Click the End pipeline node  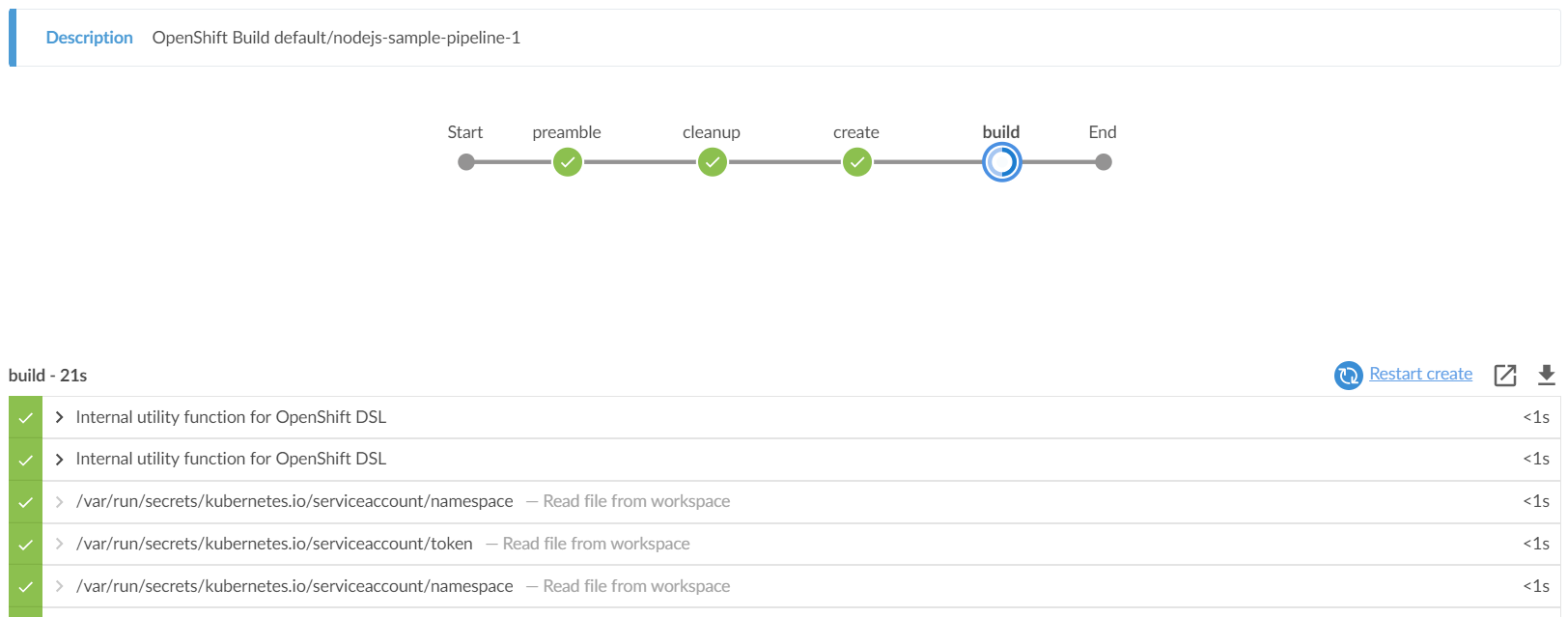click(x=1104, y=162)
